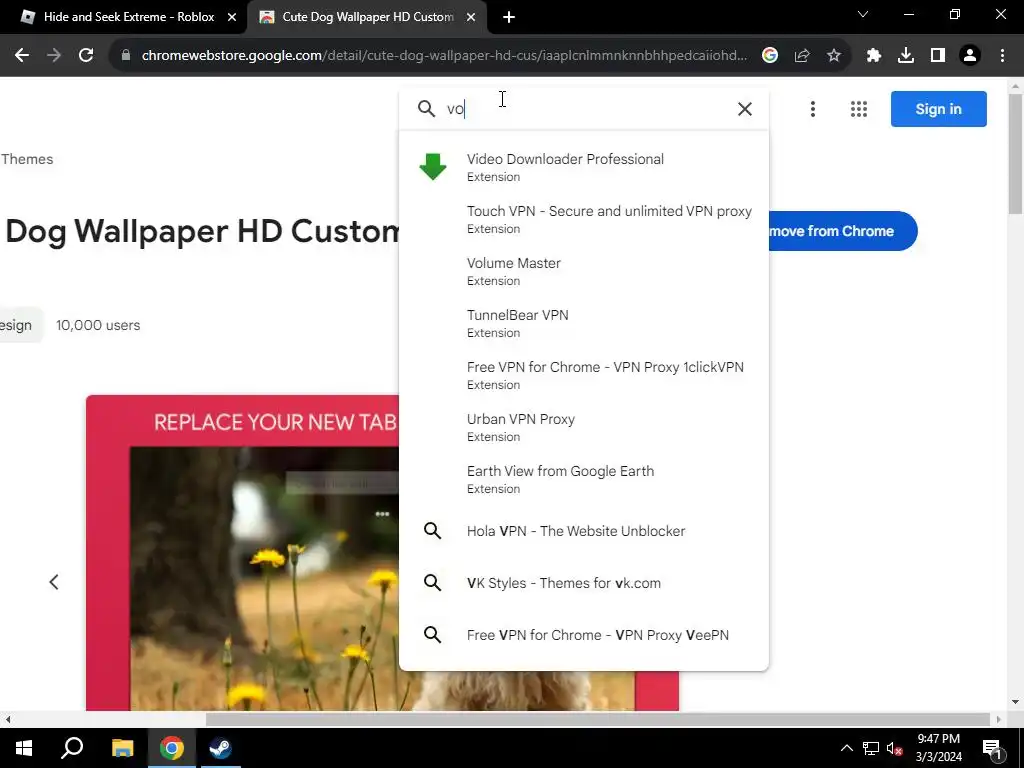Toggle the side panel icon
Screen dimensions: 1024x768
point(938,56)
